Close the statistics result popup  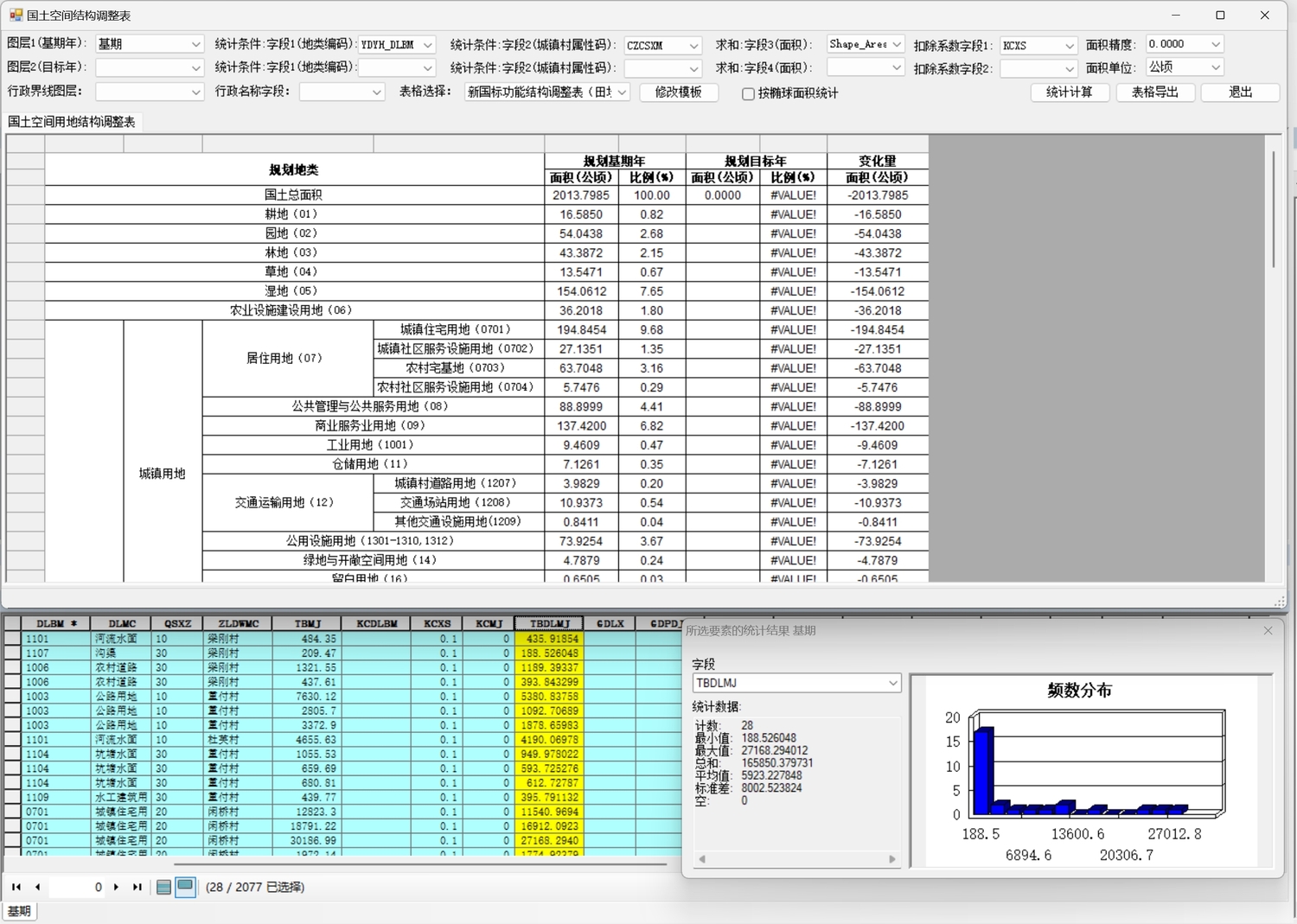pos(1268,631)
